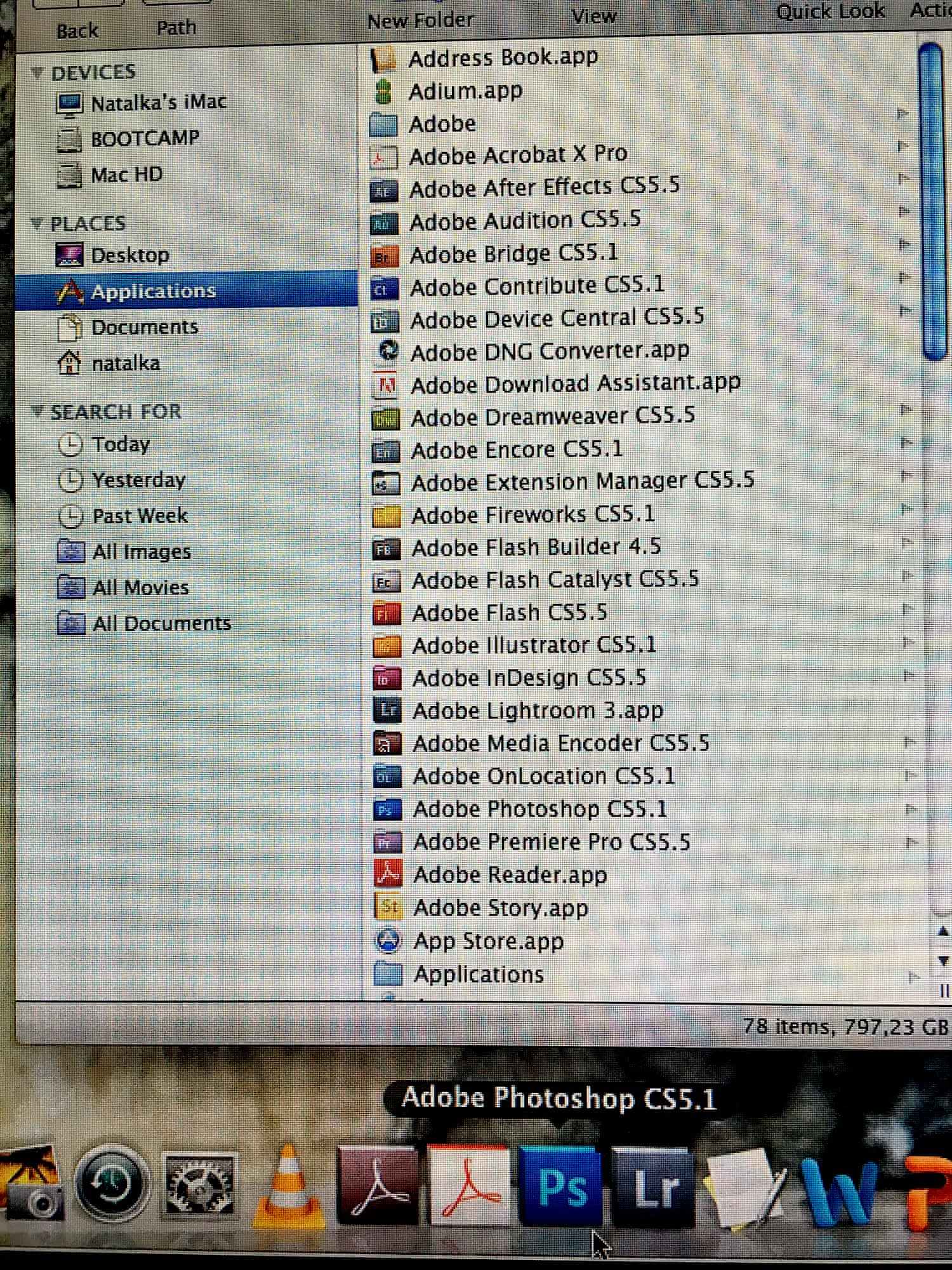952x1270 pixels.
Task: Select App Store.app icon
Action: tap(388, 940)
